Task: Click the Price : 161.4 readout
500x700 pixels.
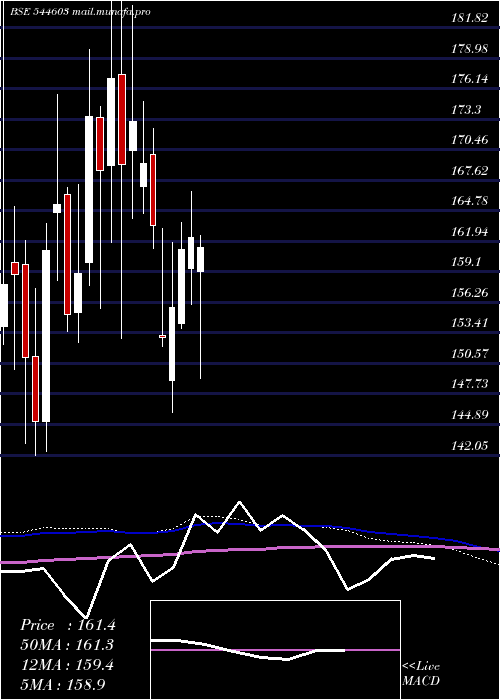Action: click(x=68, y=625)
